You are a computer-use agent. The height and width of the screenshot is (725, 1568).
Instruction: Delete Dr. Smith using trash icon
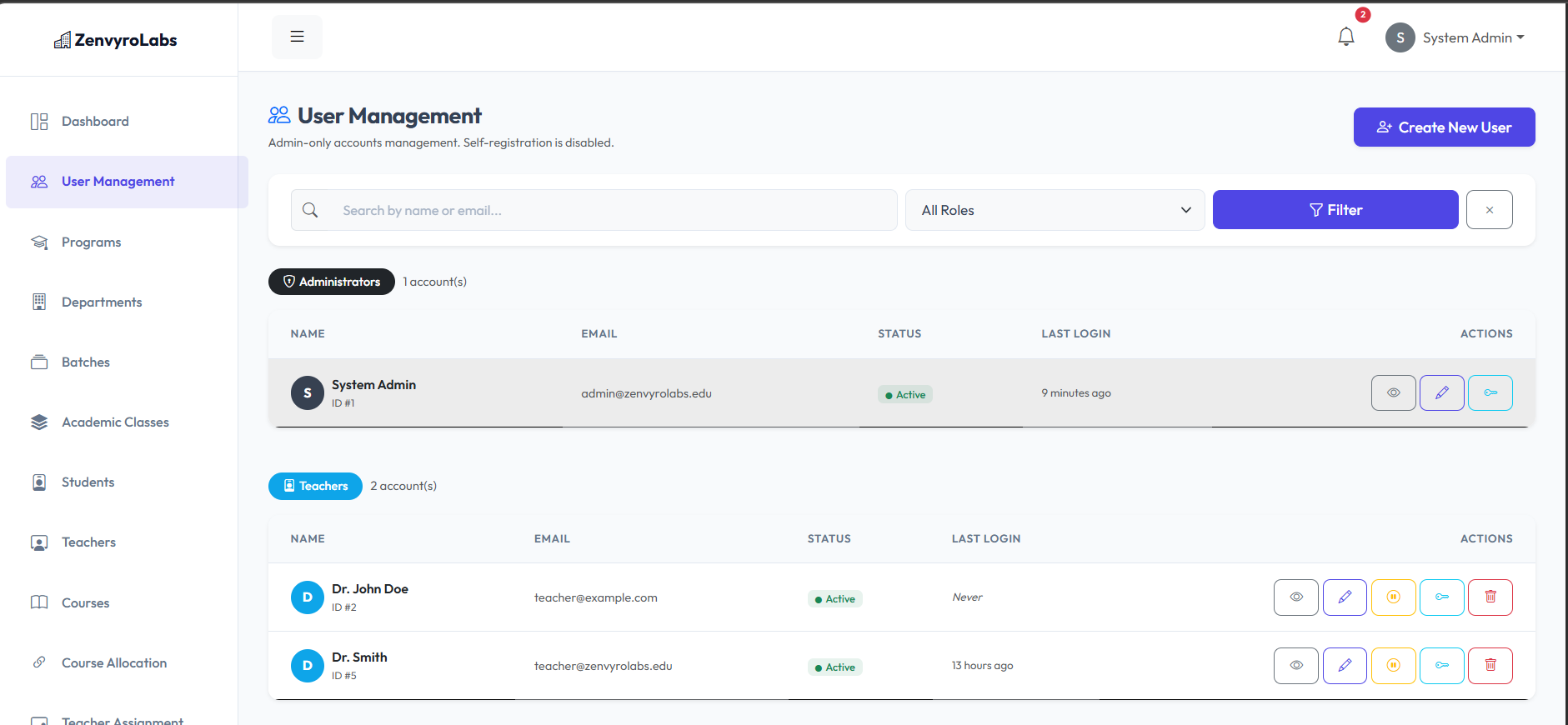[1490, 666]
